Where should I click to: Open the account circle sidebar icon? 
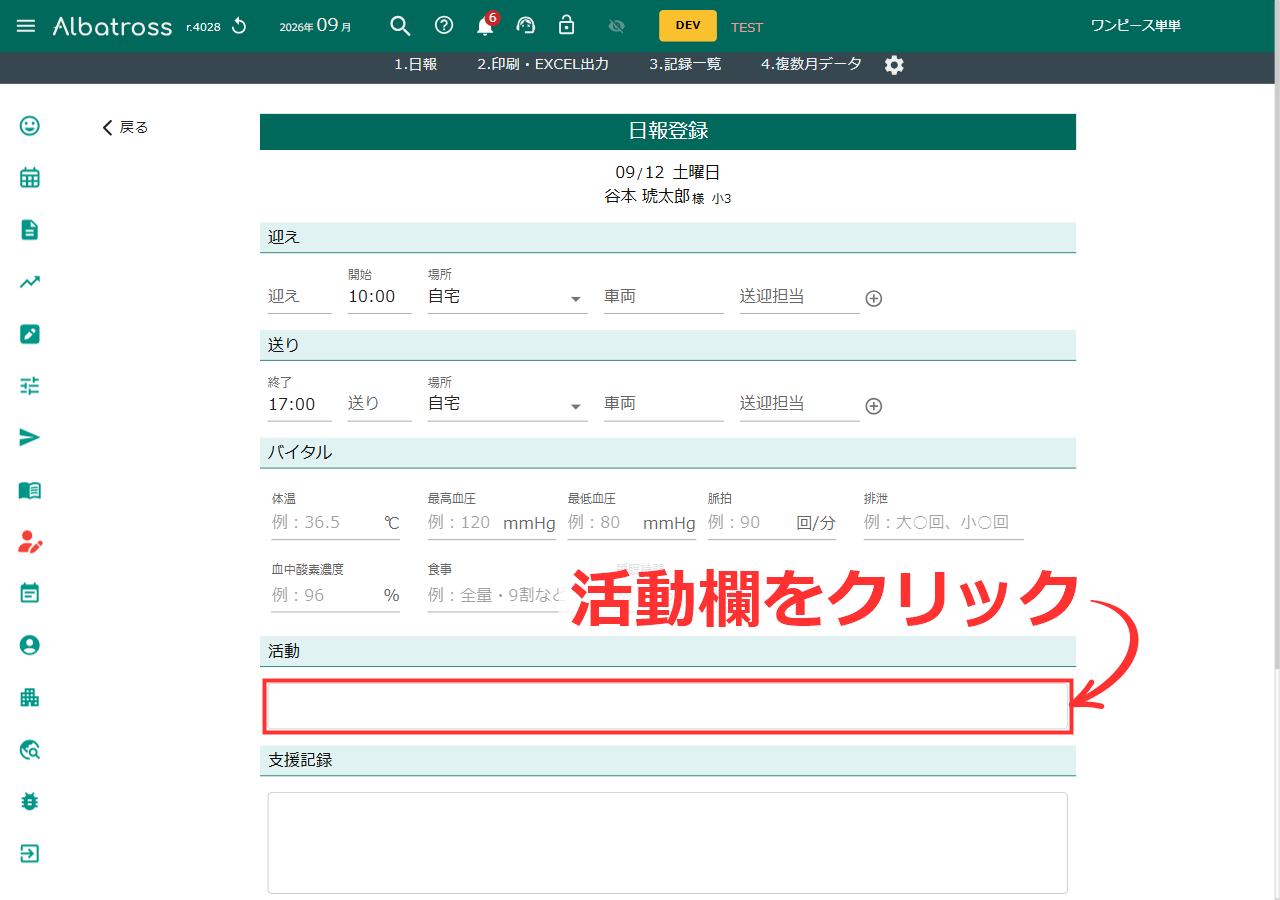[30, 645]
